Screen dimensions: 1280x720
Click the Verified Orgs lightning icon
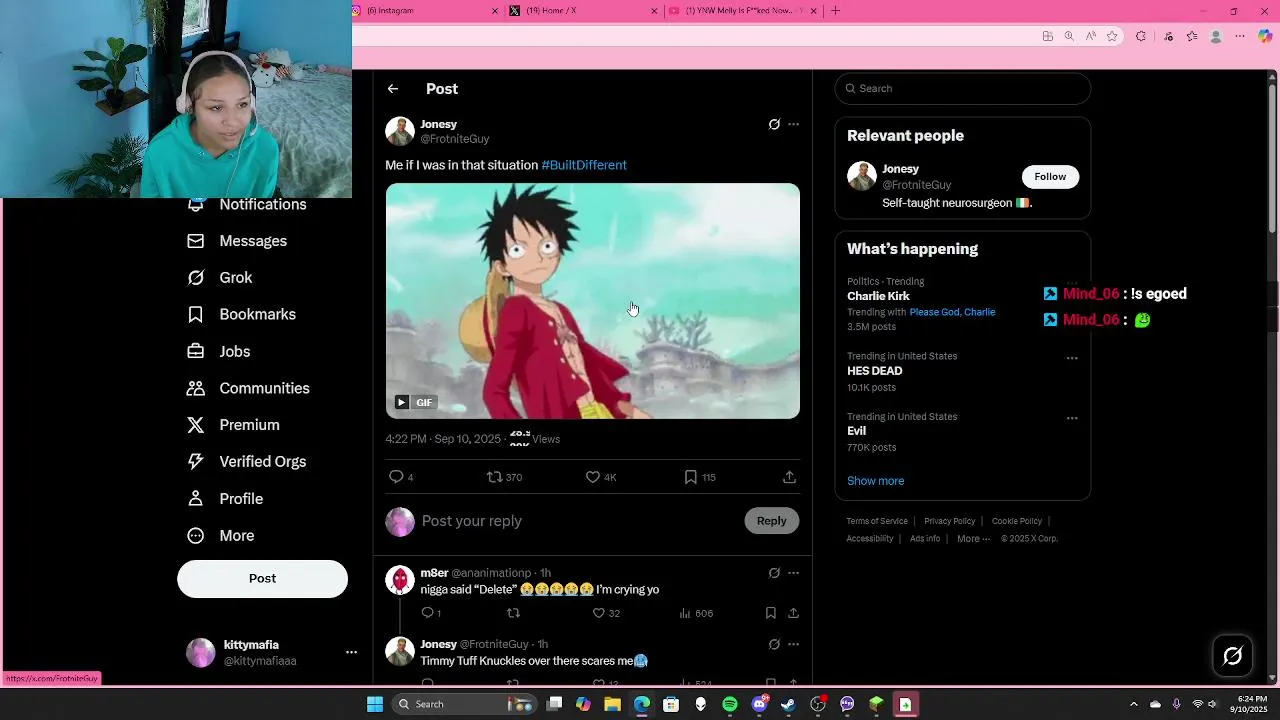click(x=196, y=462)
